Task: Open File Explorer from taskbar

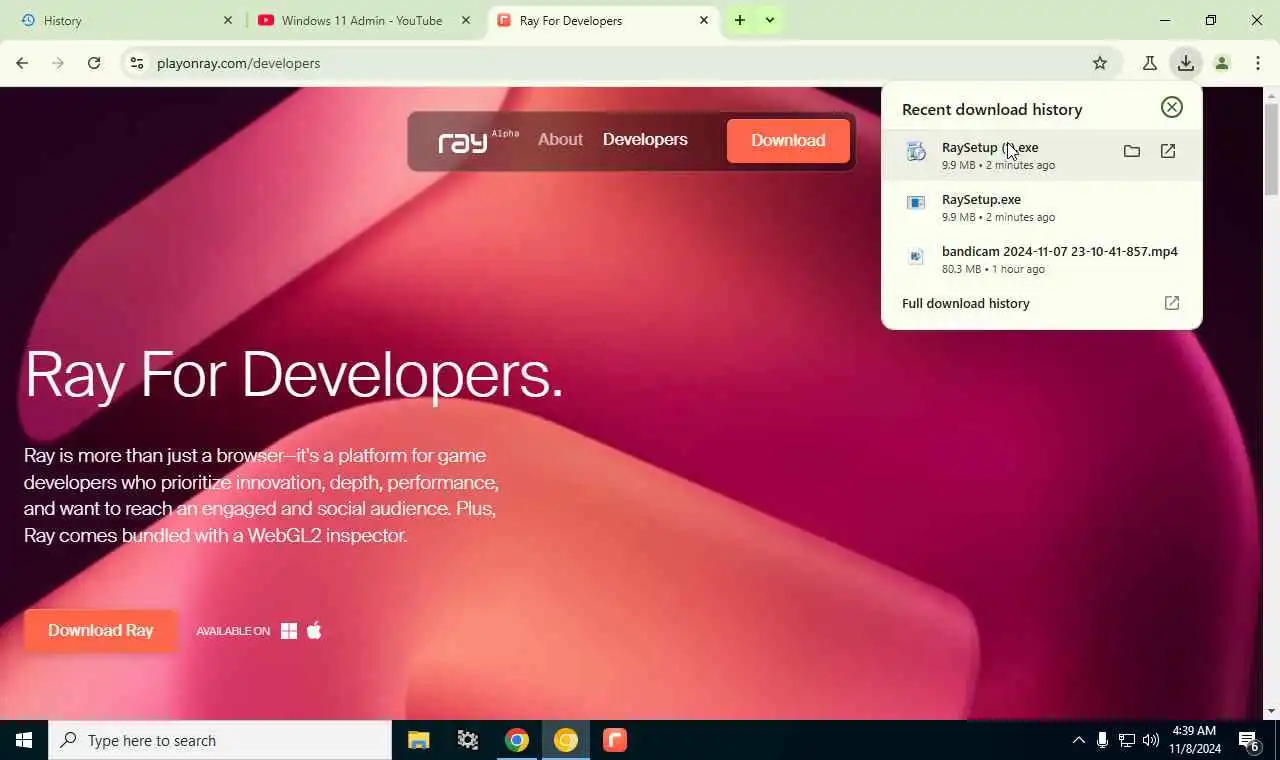Action: click(419, 740)
